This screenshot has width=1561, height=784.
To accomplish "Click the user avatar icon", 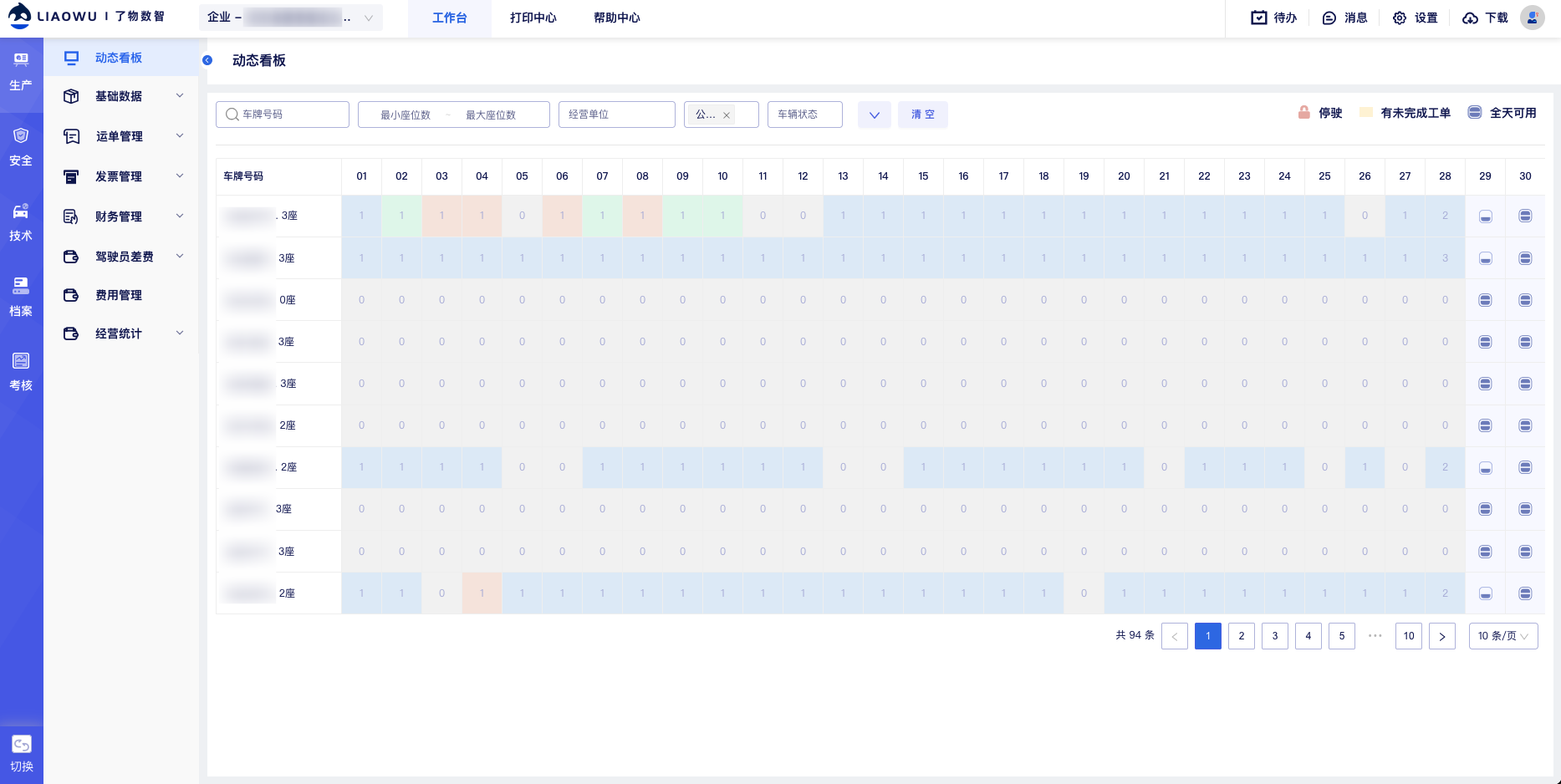I will [1532, 18].
